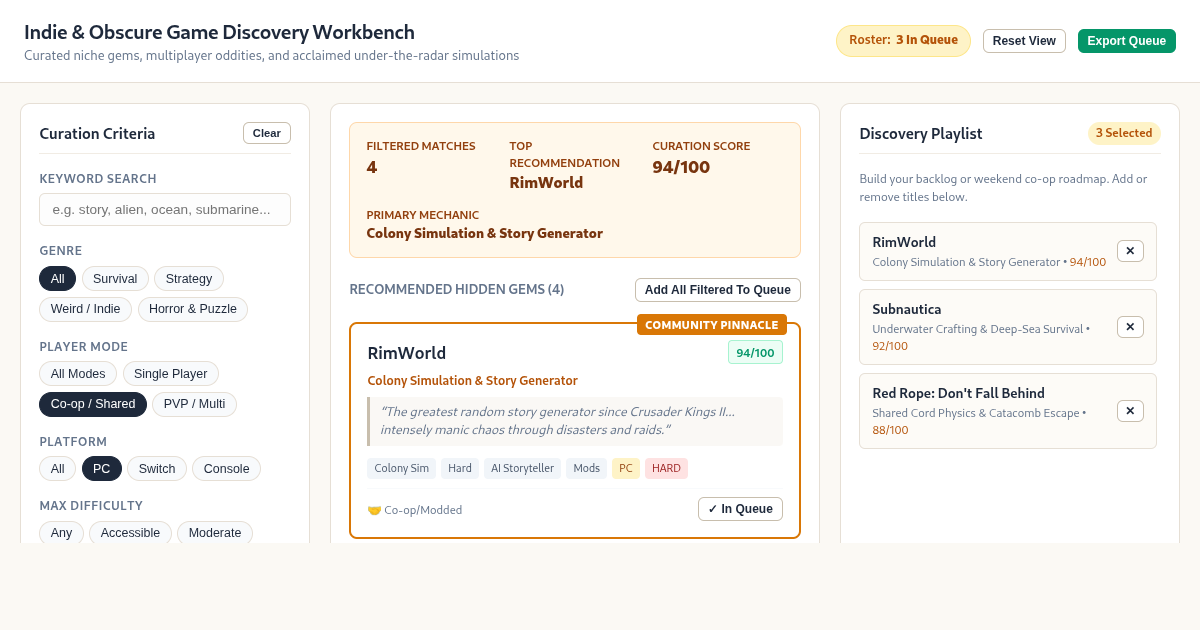The width and height of the screenshot is (1200, 630).
Task: Add All Filtered To Queue
Action: (718, 290)
